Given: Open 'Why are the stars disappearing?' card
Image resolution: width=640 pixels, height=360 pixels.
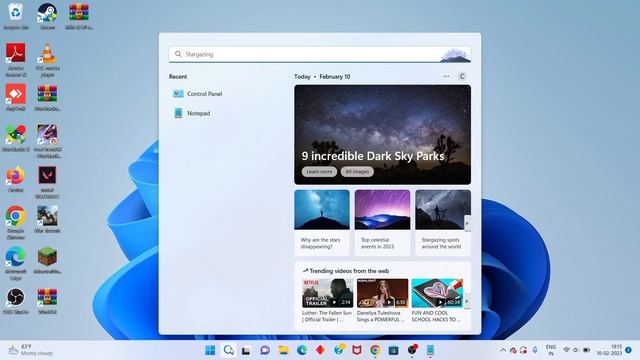Looking at the screenshot, I should [322, 222].
